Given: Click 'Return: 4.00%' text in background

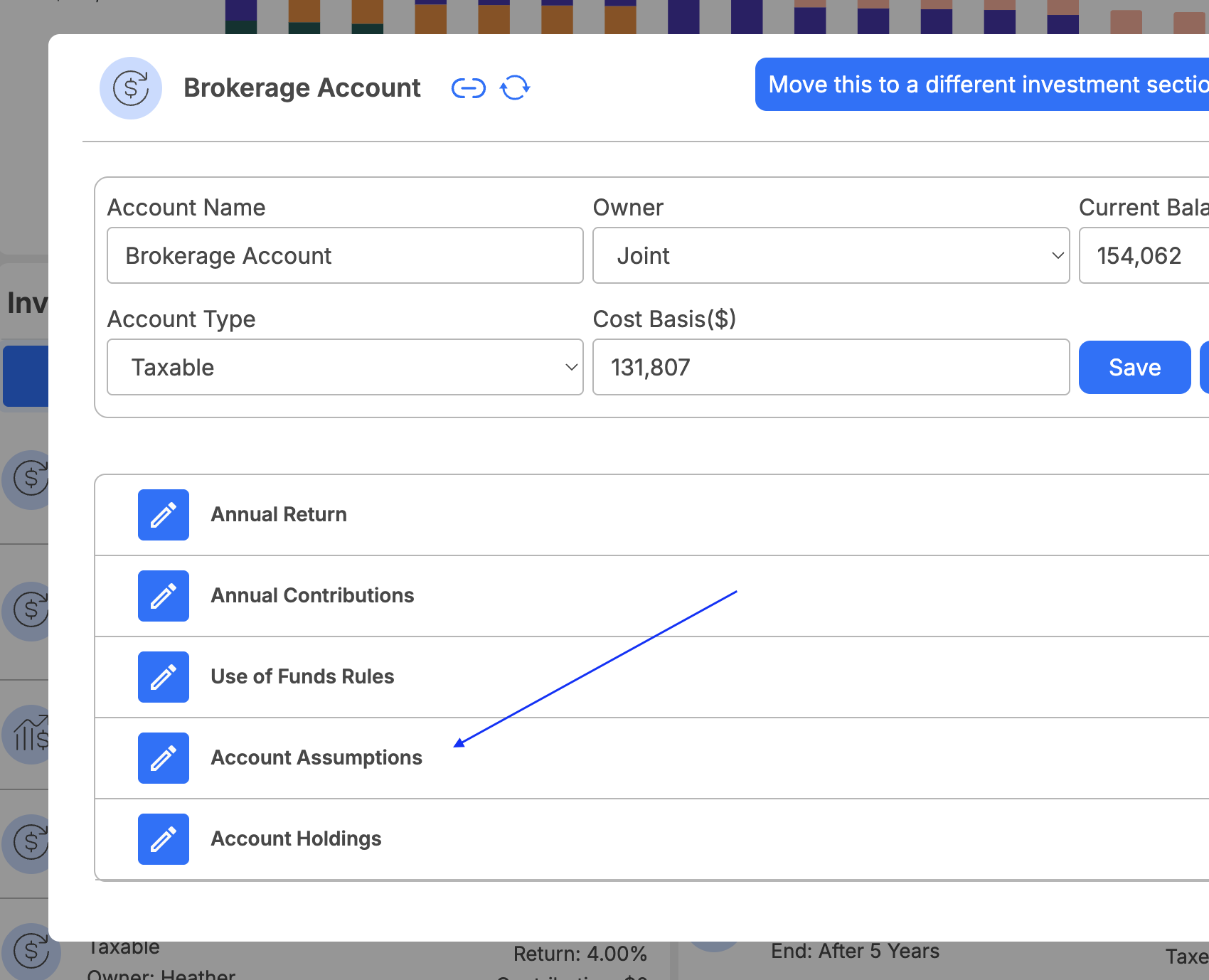Looking at the screenshot, I should pyautogui.click(x=580, y=954).
